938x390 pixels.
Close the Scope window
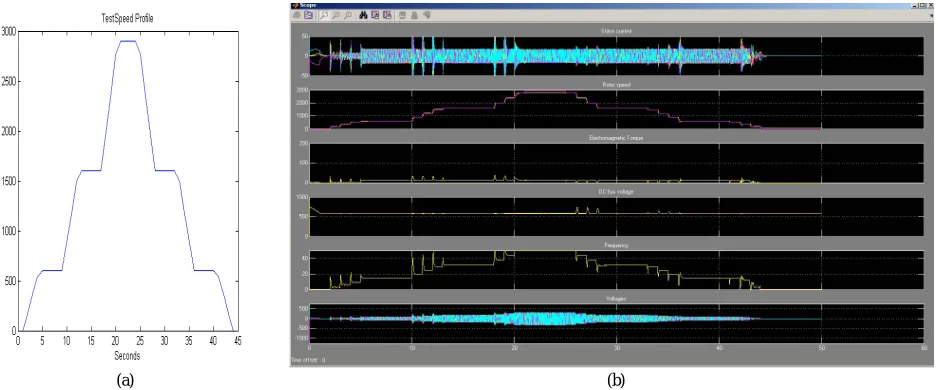click(x=931, y=5)
